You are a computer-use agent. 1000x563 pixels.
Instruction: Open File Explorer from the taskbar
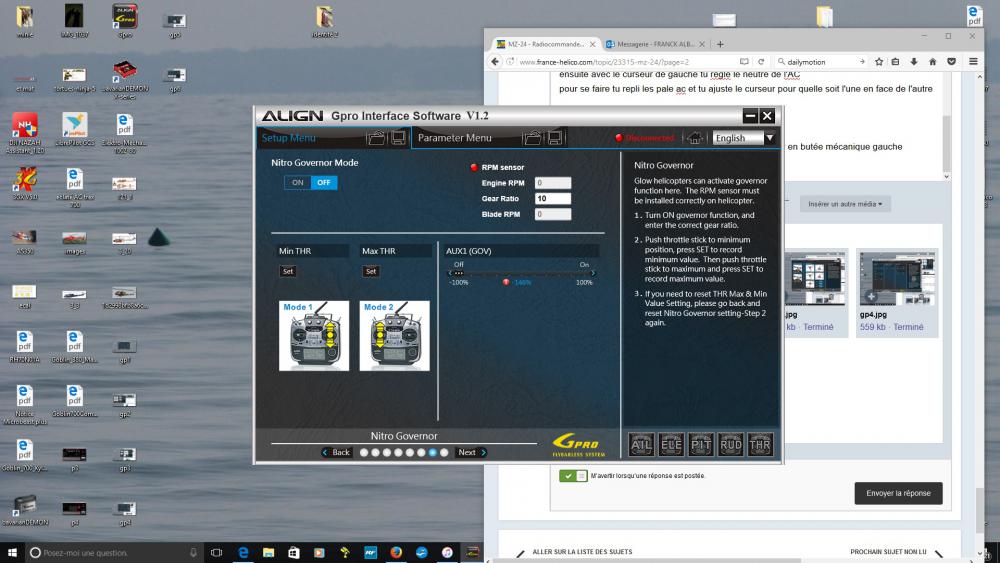[268, 552]
